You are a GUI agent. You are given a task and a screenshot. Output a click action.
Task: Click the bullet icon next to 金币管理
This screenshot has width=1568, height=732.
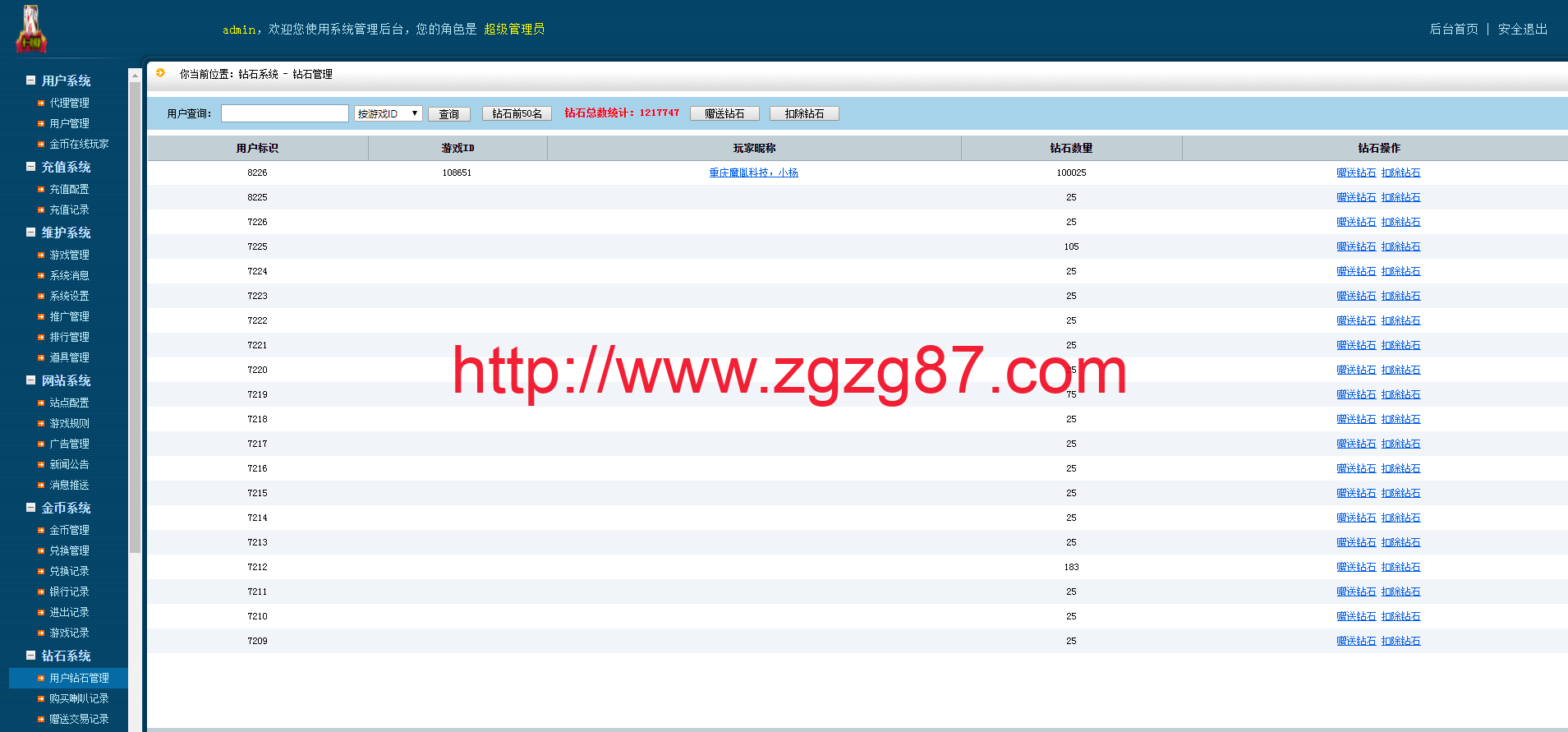coord(41,530)
